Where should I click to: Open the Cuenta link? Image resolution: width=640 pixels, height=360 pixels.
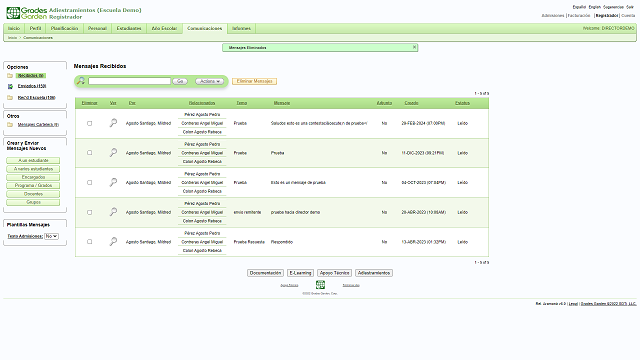pyautogui.click(x=628, y=16)
